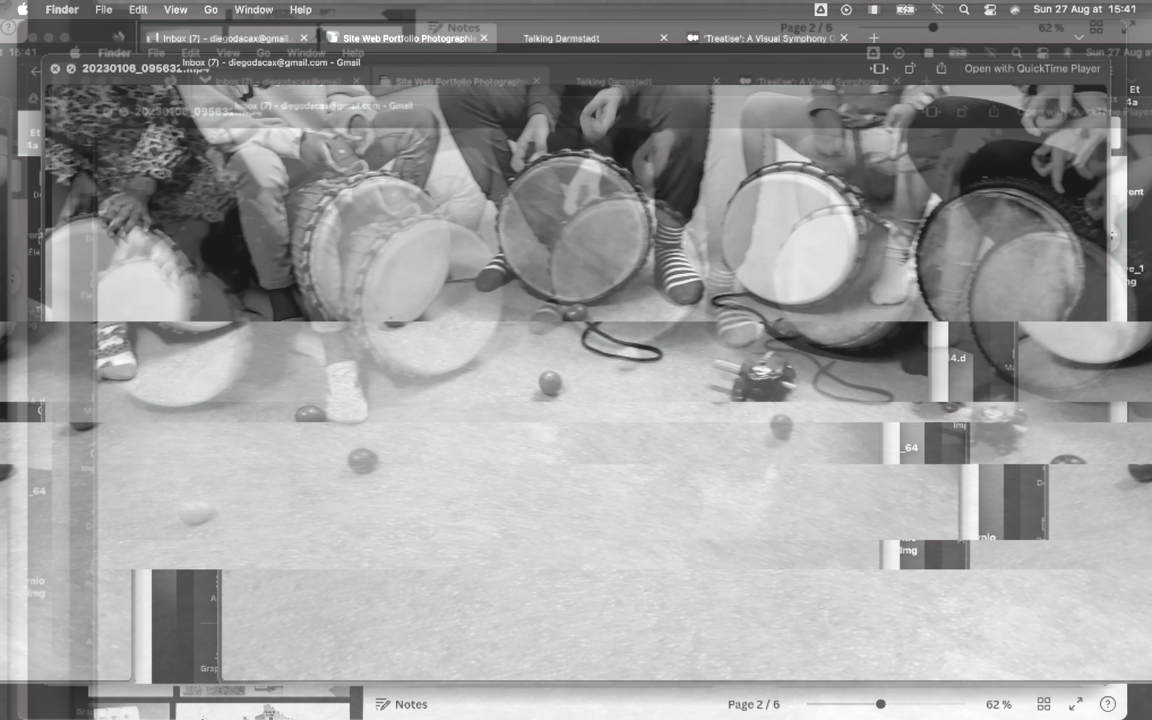This screenshot has height=720, width=1152.
Task: Open a new browser tab with plus
Action: pyautogui.click(x=873, y=38)
